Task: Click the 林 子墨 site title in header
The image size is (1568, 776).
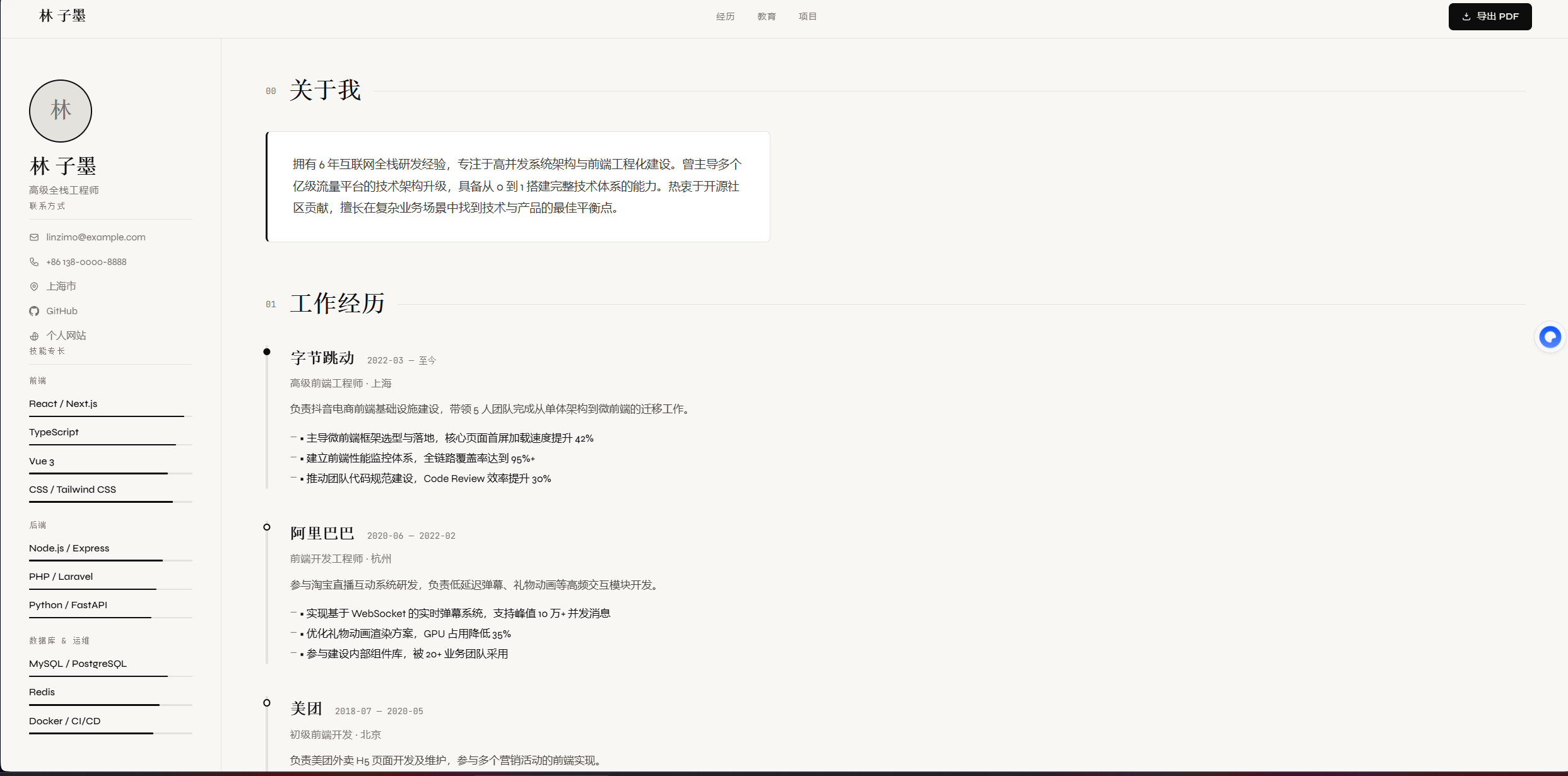Action: click(62, 16)
